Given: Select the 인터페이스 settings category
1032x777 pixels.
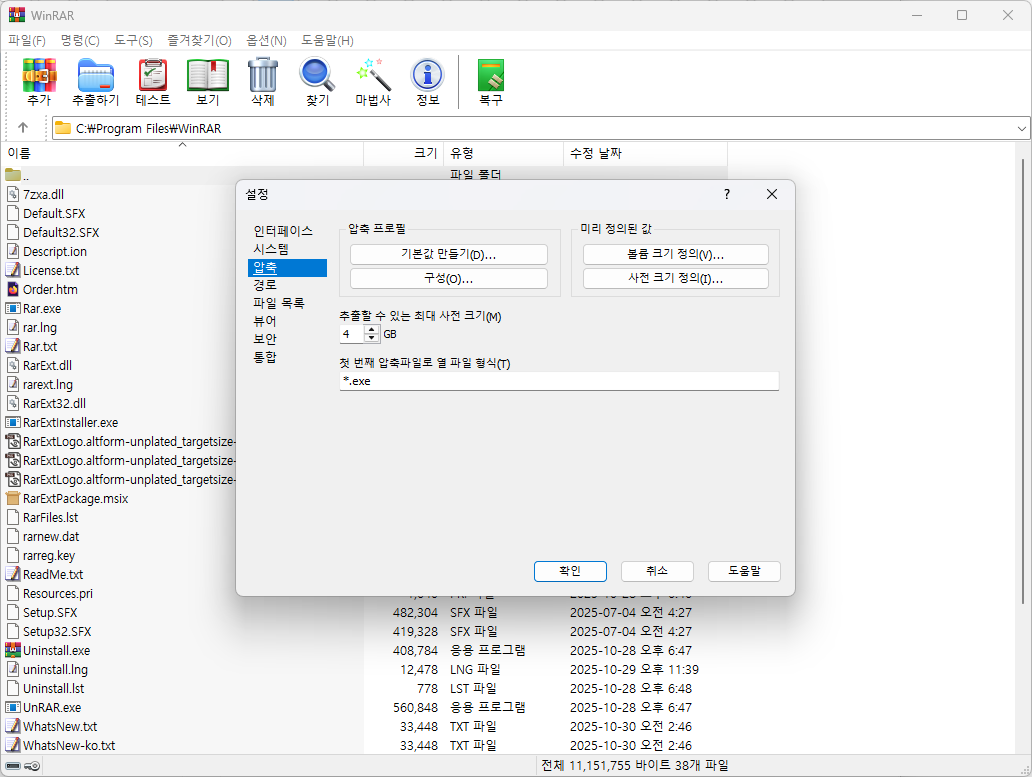Looking at the screenshot, I should tap(283, 231).
